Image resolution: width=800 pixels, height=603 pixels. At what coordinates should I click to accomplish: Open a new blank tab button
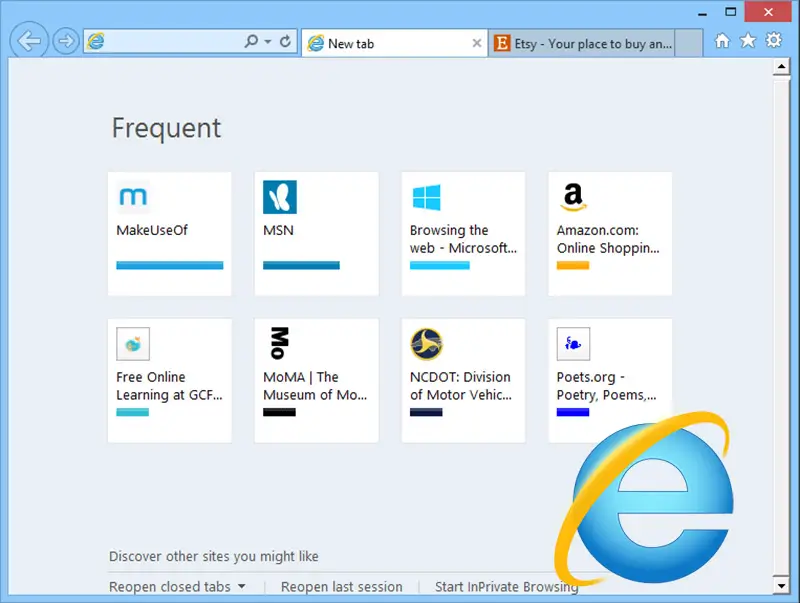689,43
